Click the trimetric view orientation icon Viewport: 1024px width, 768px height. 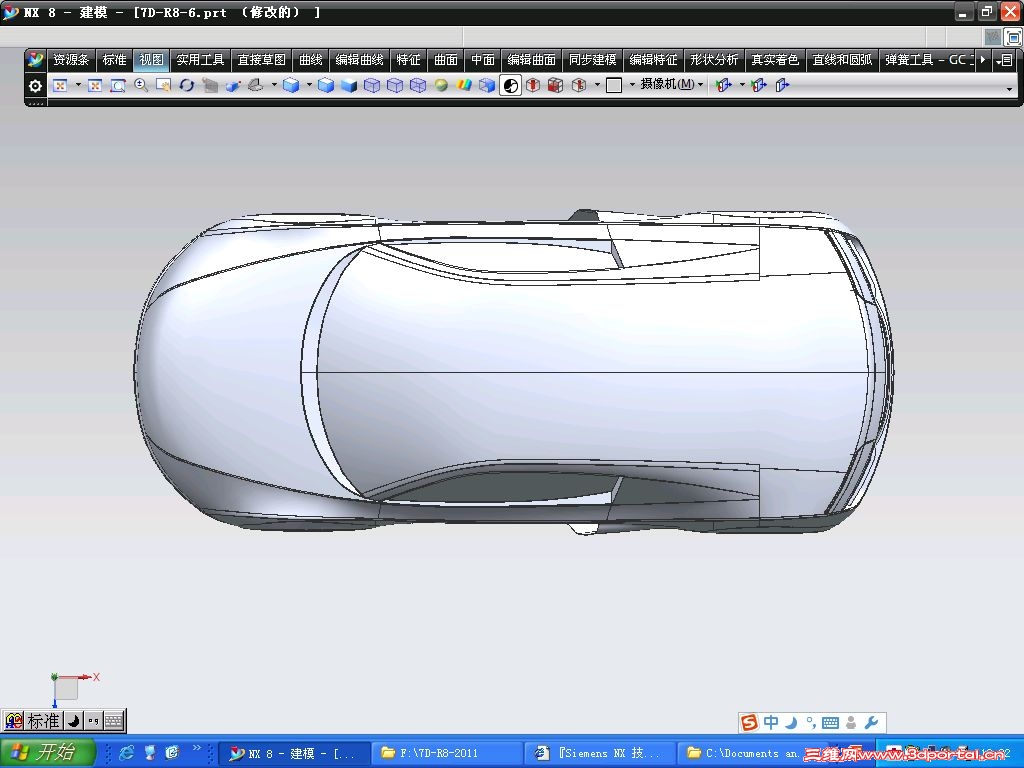pyautogui.click(x=256, y=86)
